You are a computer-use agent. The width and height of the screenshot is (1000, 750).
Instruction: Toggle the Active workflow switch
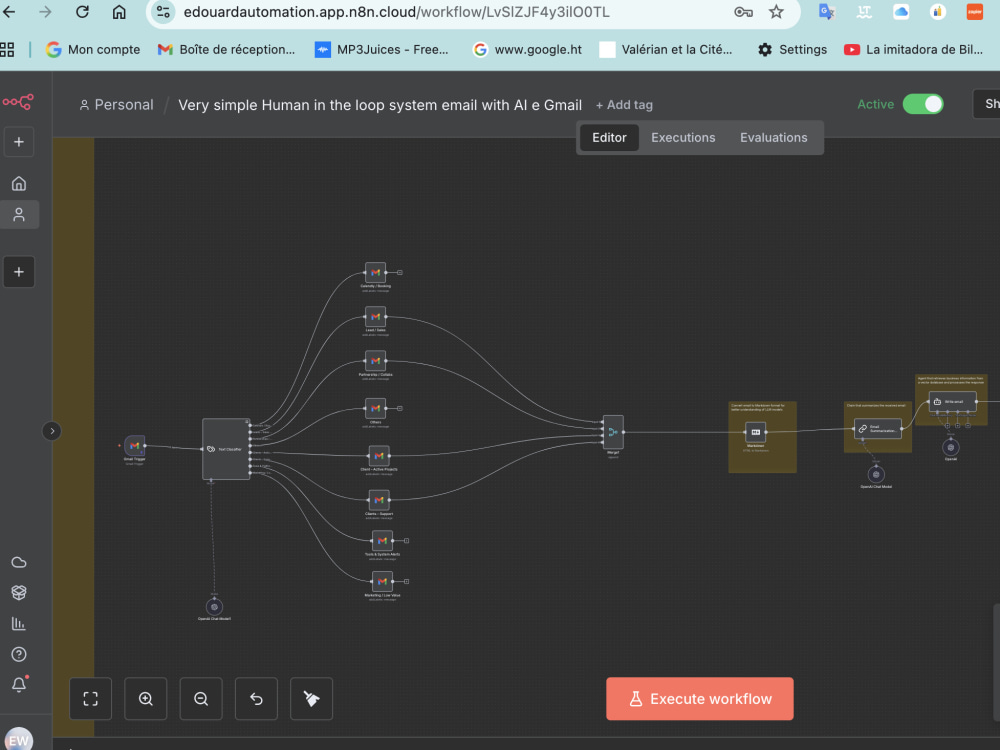pyautogui.click(x=923, y=104)
